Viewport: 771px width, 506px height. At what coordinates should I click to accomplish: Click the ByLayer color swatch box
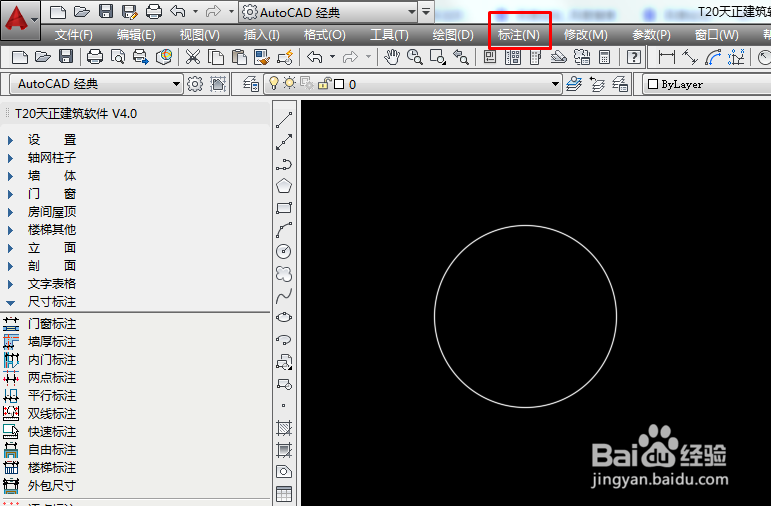(x=652, y=84)
